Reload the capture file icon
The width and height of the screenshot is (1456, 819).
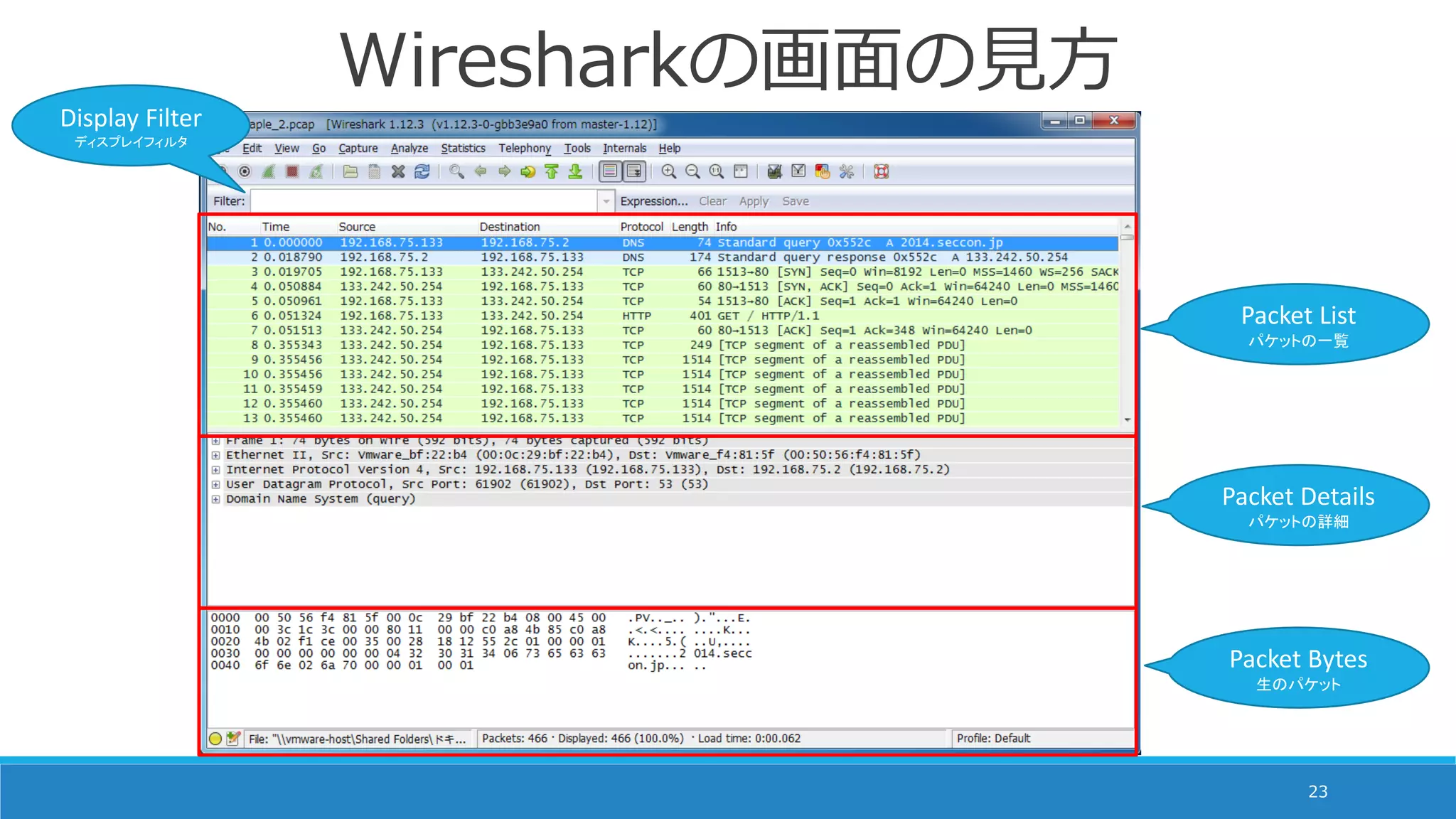coord(422,172)
